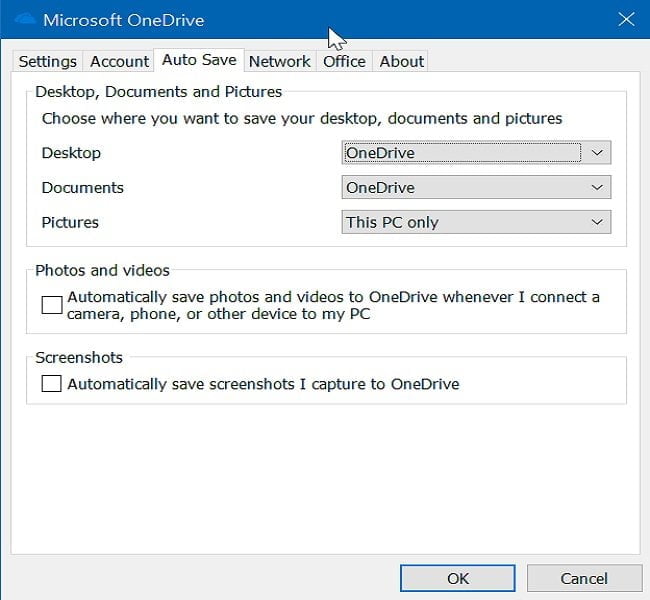650x600 pixels.
Task: Click the 'Desktop, Documents and Pictures' group heading
Action: 158,92
